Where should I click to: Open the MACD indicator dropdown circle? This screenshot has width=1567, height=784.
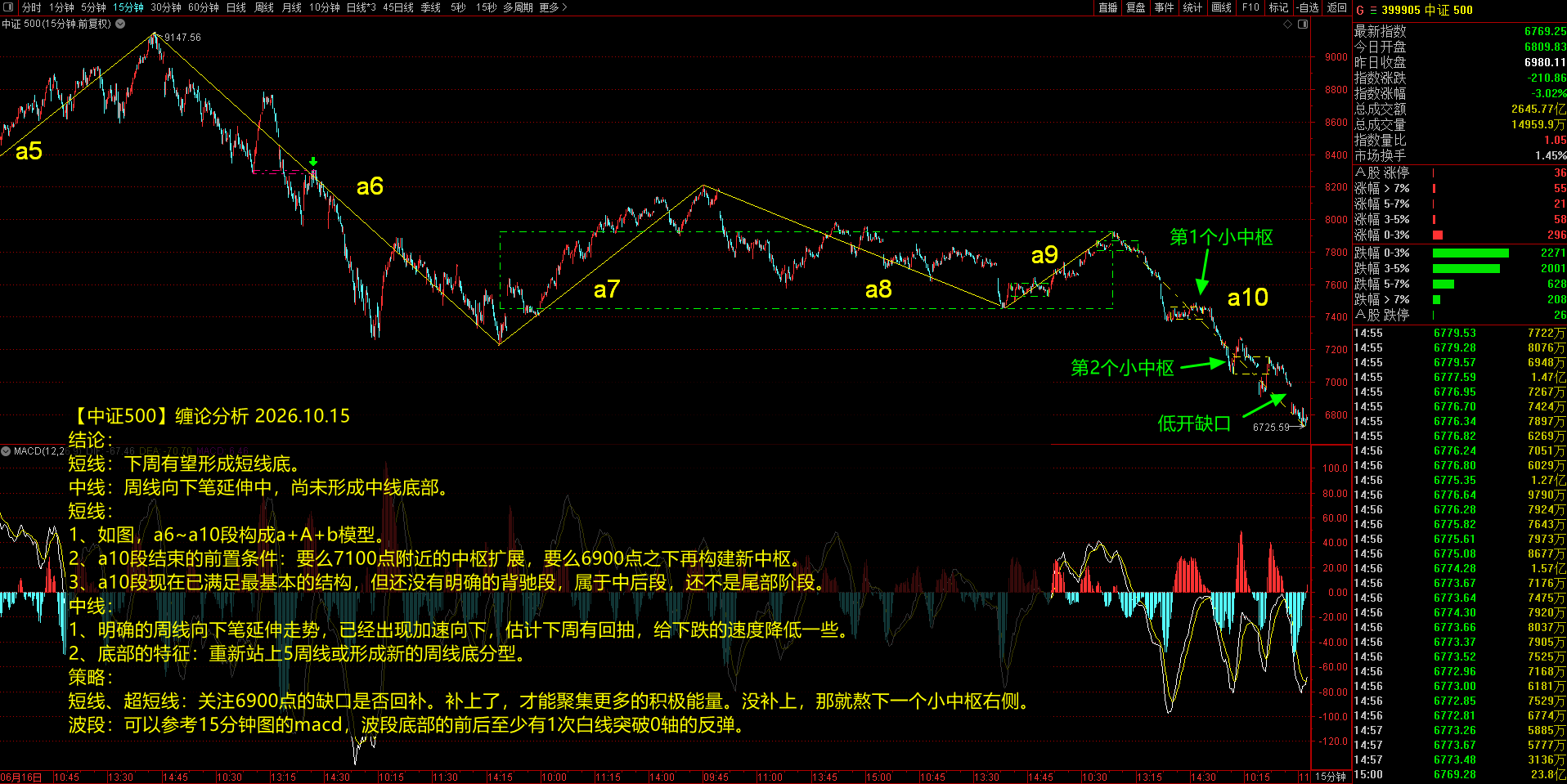6,450
